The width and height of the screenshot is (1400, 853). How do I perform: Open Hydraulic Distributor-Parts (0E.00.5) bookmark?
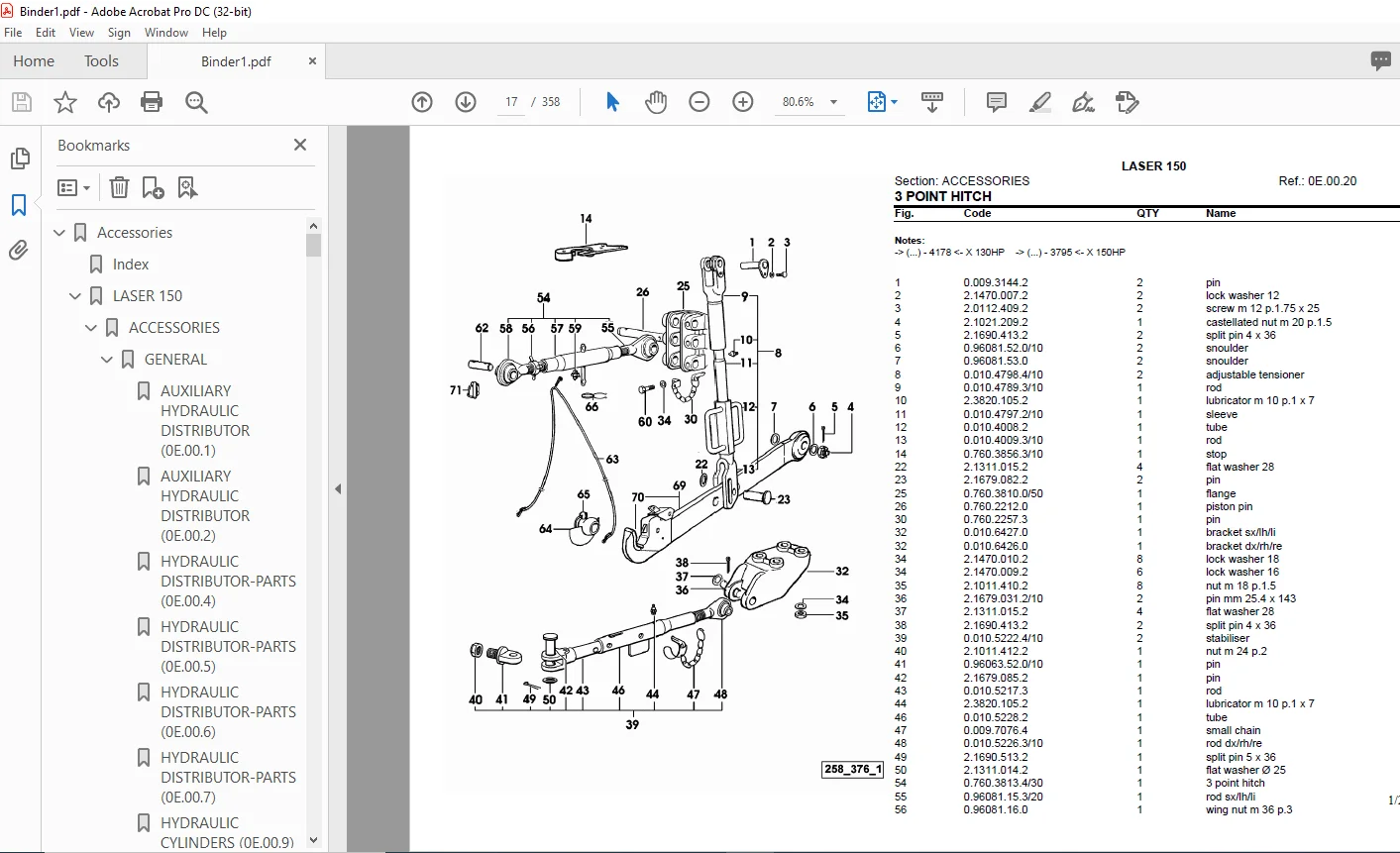pyautogui.click(x=228, y=647)
